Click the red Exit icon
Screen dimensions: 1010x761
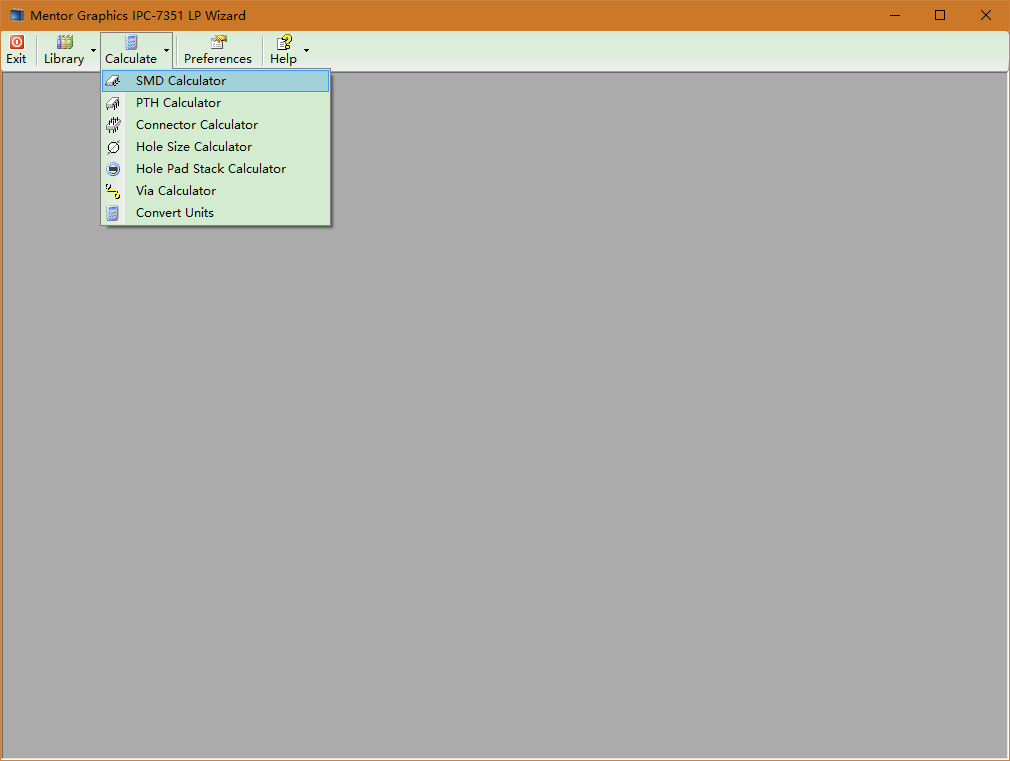click(x=17, y=42)
